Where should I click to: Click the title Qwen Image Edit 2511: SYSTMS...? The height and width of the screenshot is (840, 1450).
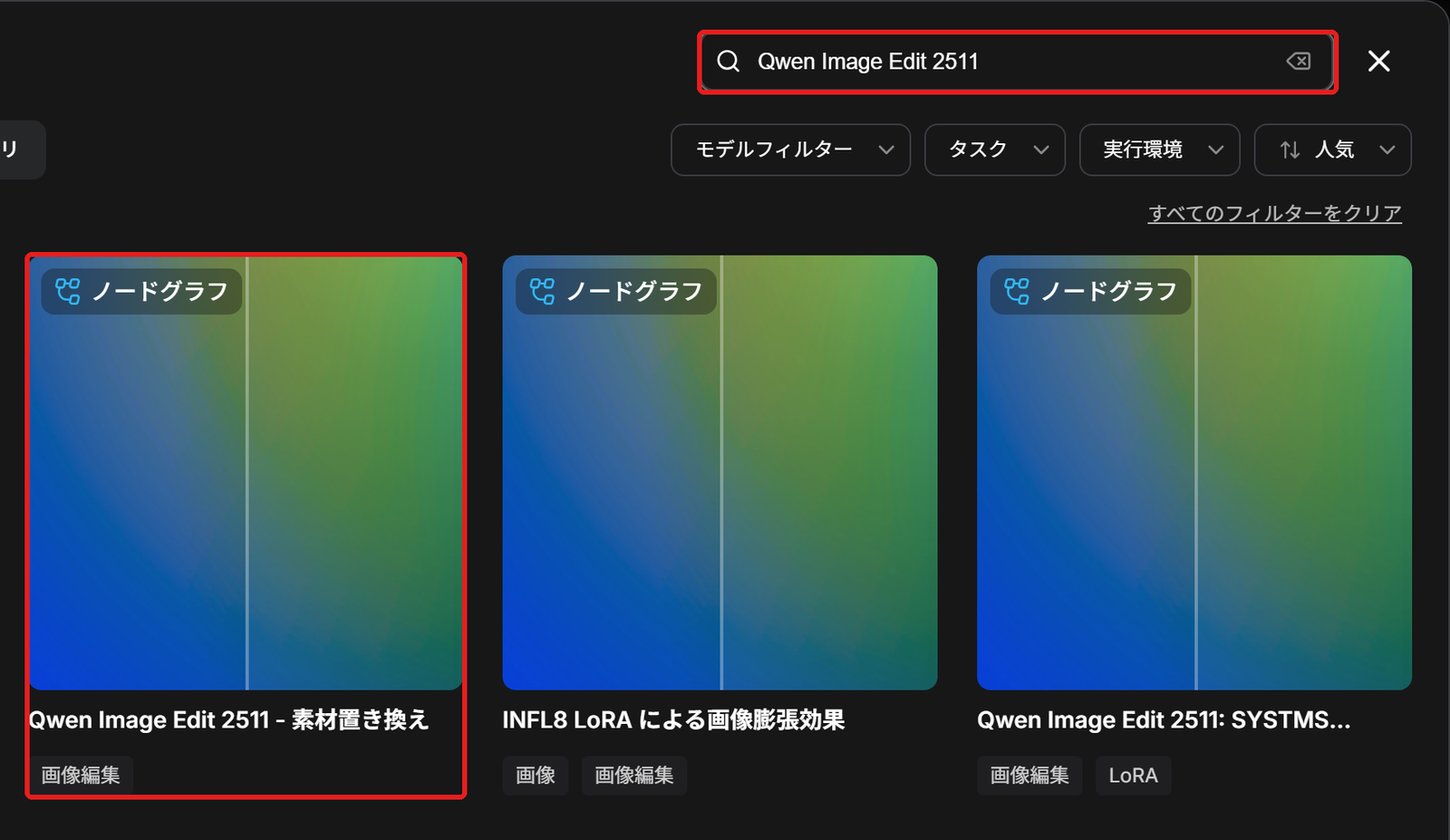pyautogui.click(x=1164, y=720)
